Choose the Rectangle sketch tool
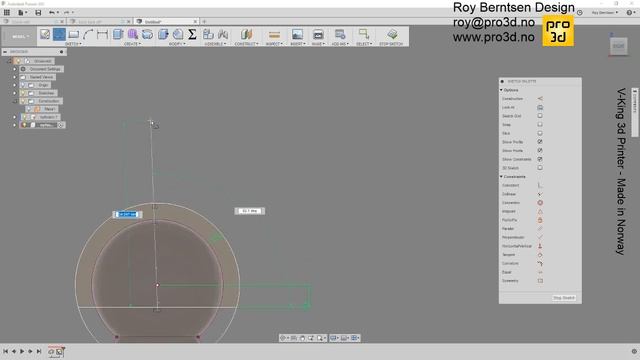The image size is (640, 360). tap(73, 34)
